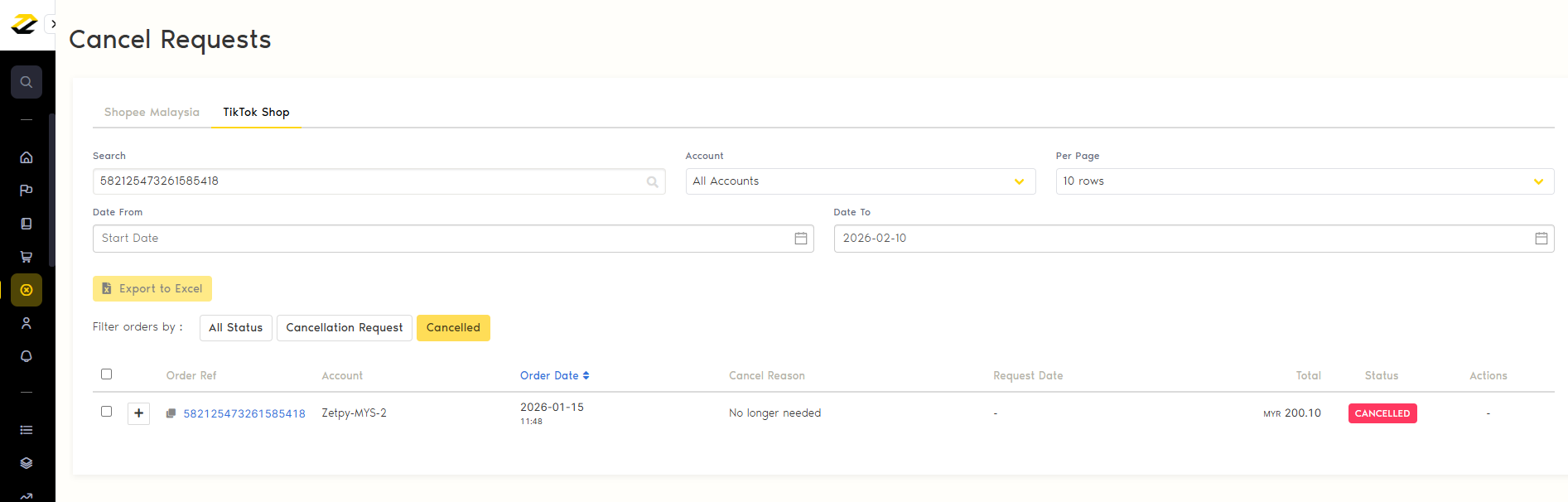
Task: Click into the Search order field
Action: 379,181
